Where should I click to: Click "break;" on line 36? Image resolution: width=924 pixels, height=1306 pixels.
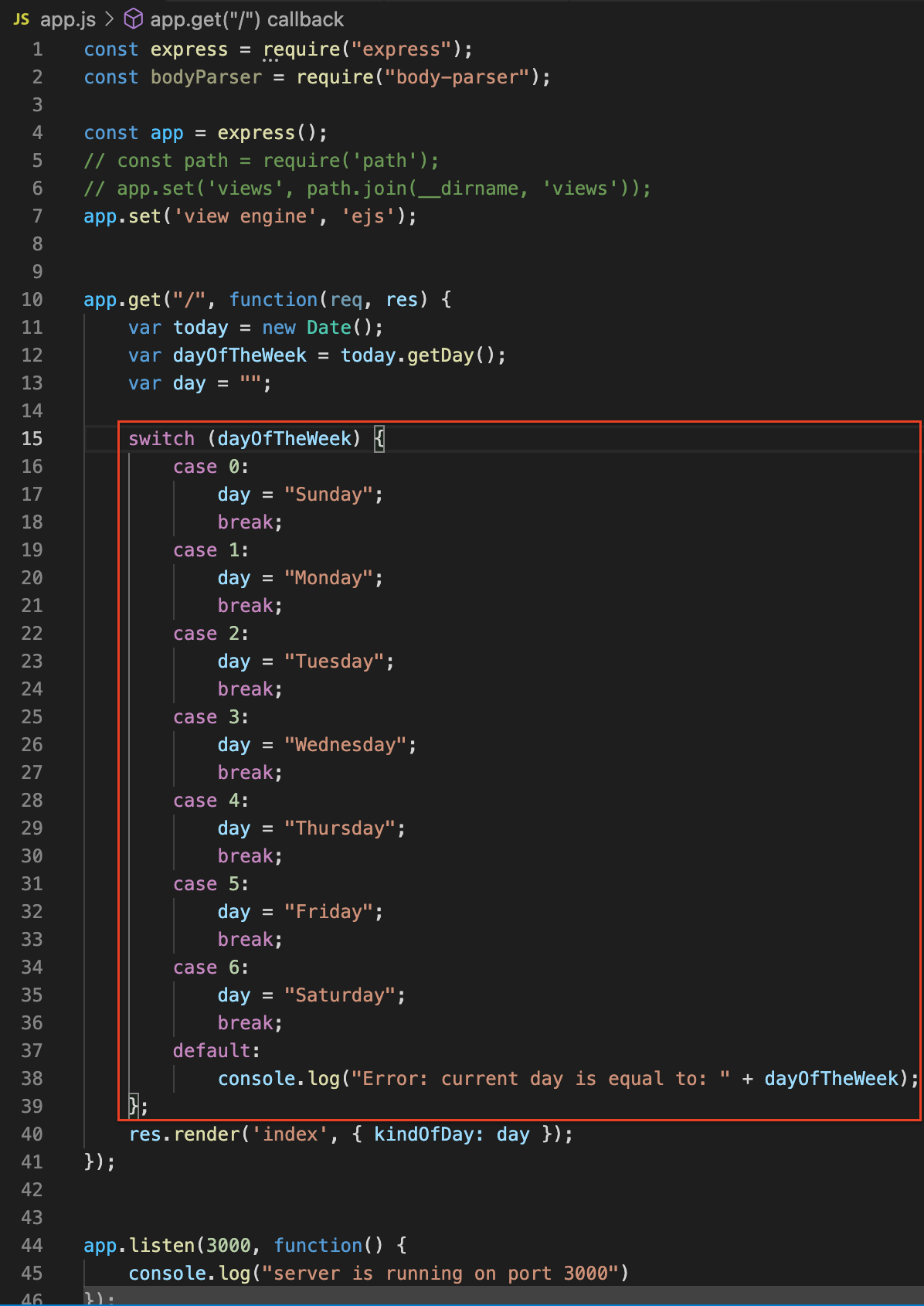(250, 1023)
